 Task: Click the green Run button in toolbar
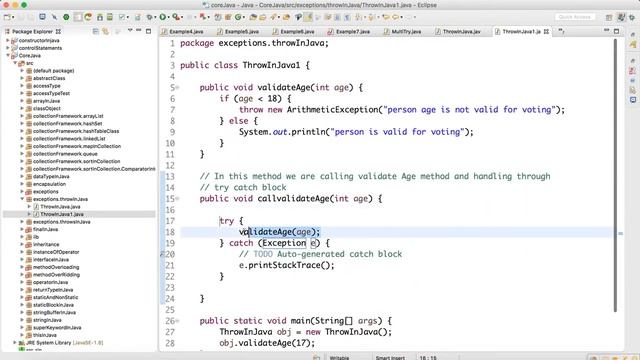(x=162, y=17)
